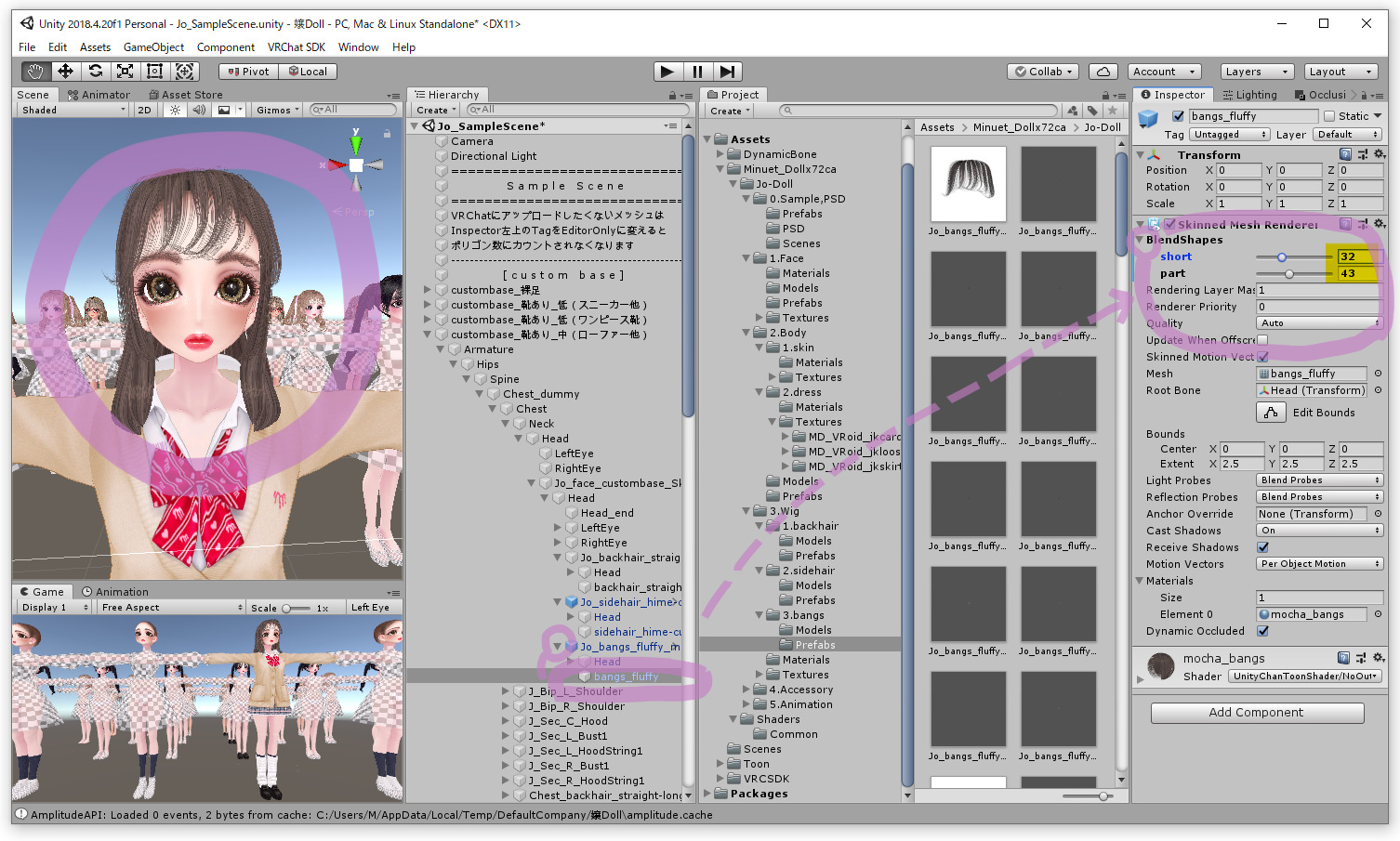Open Skinned Mesh Renderer gear menu
Screen dimensions: 1400x841
[1380, 224]
